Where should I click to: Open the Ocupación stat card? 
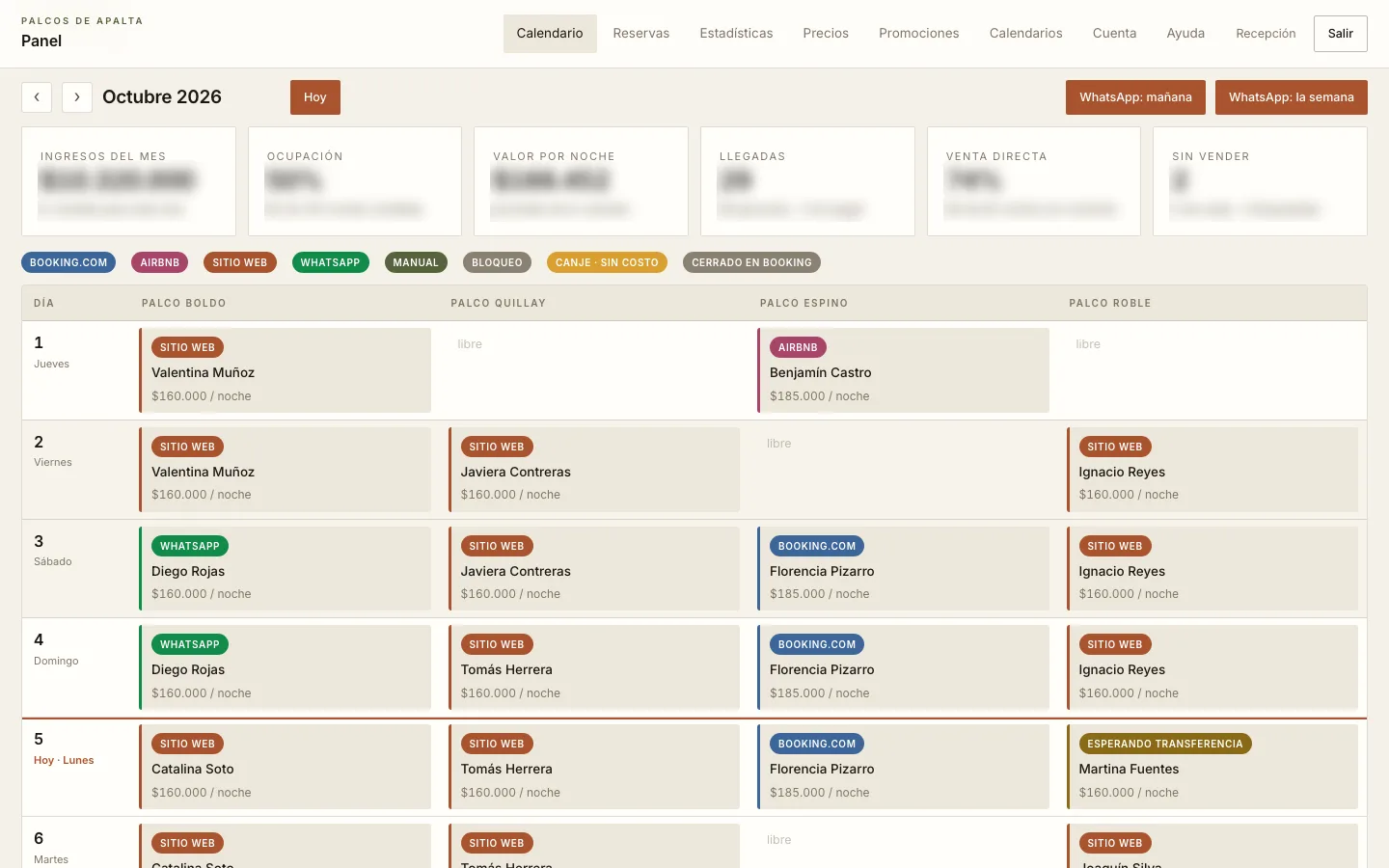(355, 181)
